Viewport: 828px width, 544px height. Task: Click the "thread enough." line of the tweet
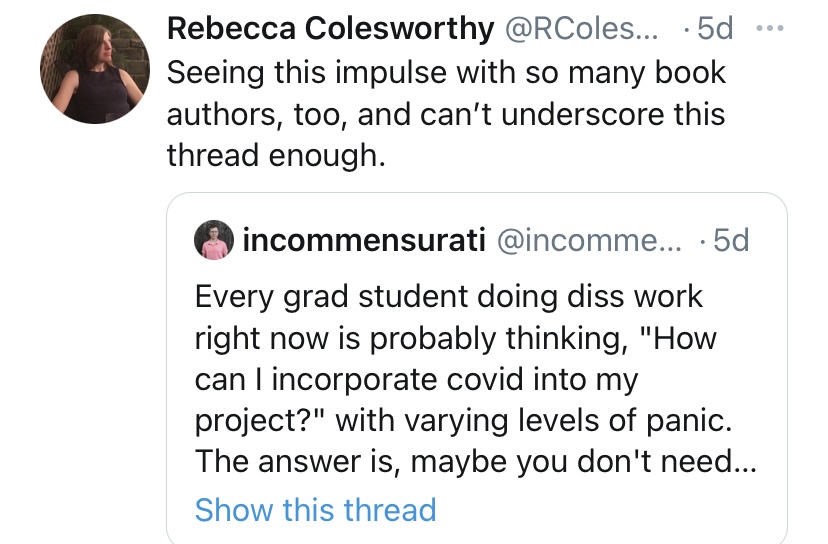pos(275,157)
